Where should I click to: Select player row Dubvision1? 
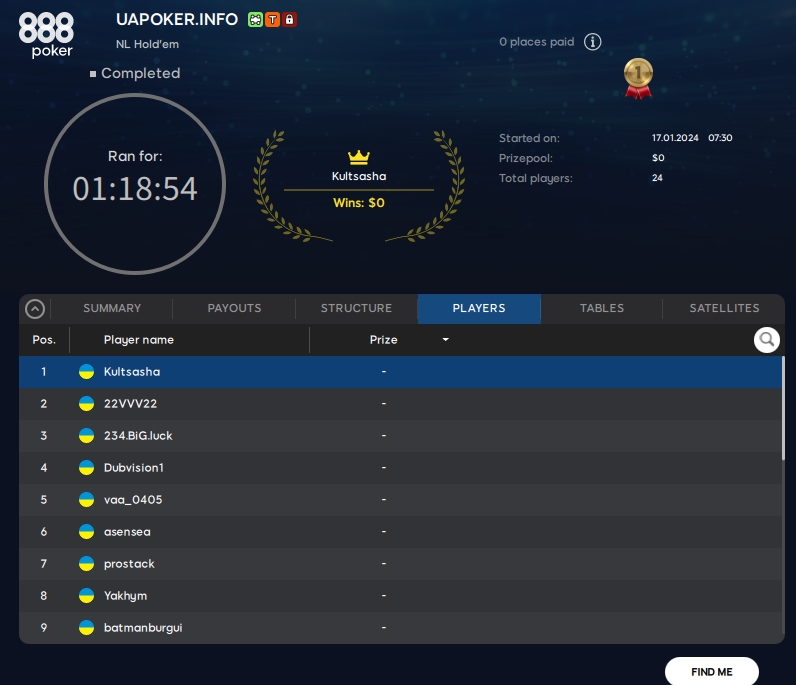click(401, 468)
